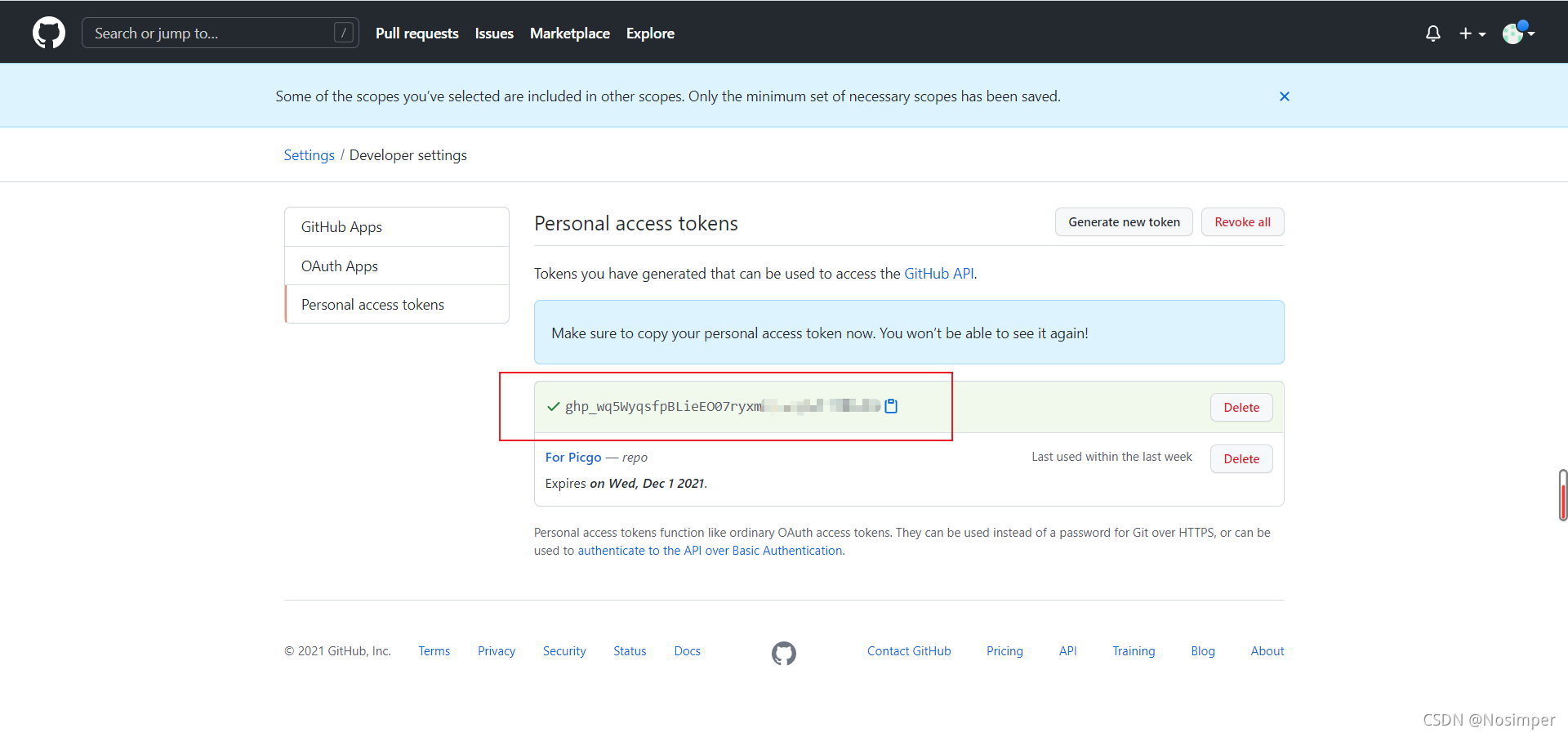This screenshot has height=737, width=1568.
Task: Open About footer link
Action: (x=1267, y=651)
